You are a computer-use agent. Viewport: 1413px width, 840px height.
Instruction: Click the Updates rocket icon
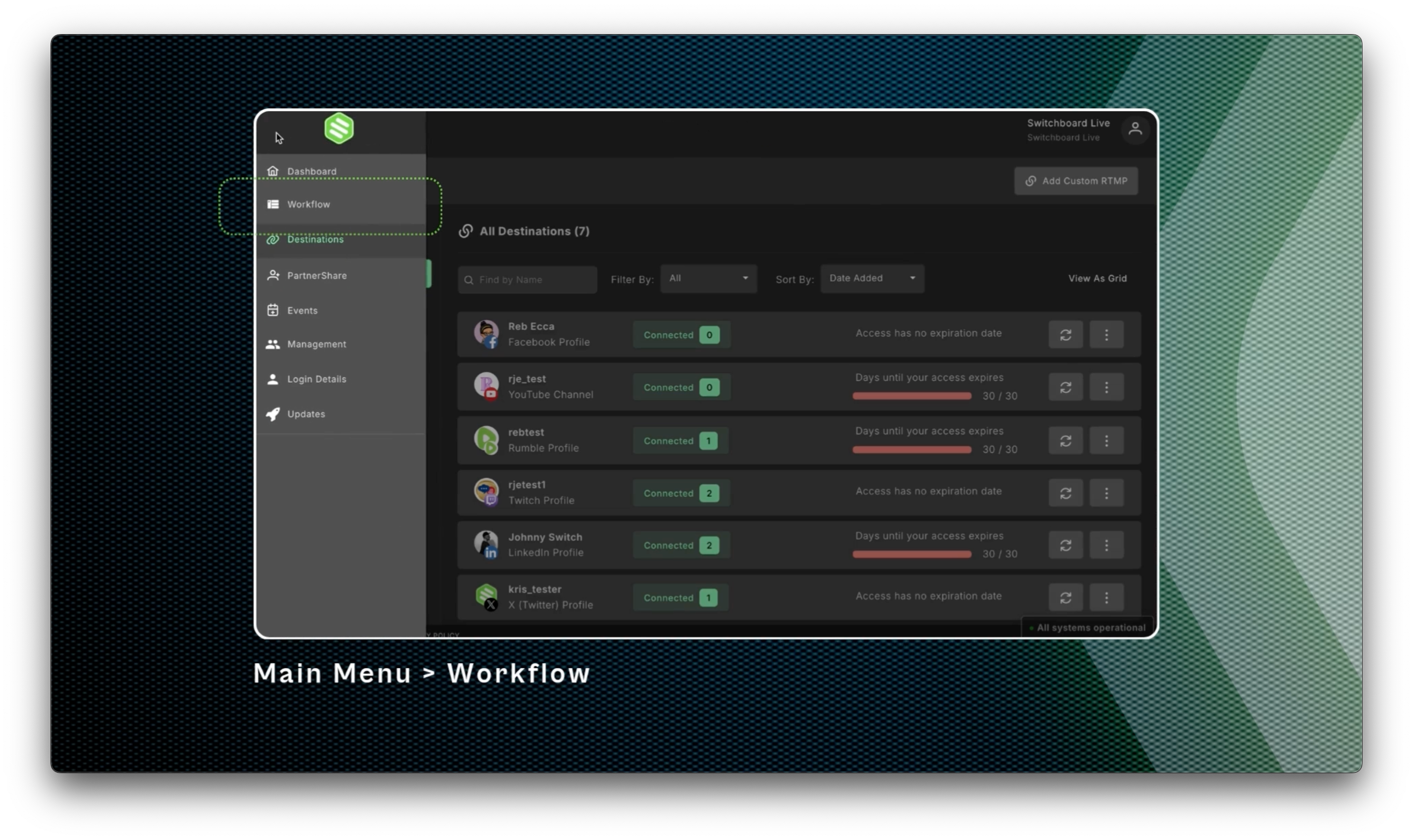[x=273, y=414]
